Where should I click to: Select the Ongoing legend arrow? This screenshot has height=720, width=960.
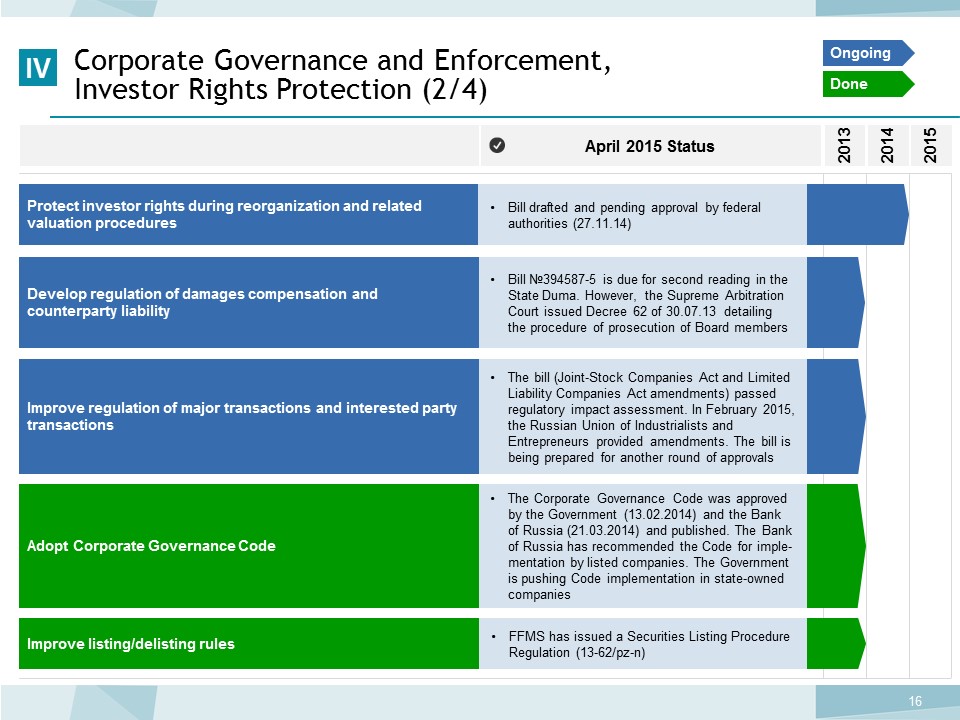(x=868, y=53)
